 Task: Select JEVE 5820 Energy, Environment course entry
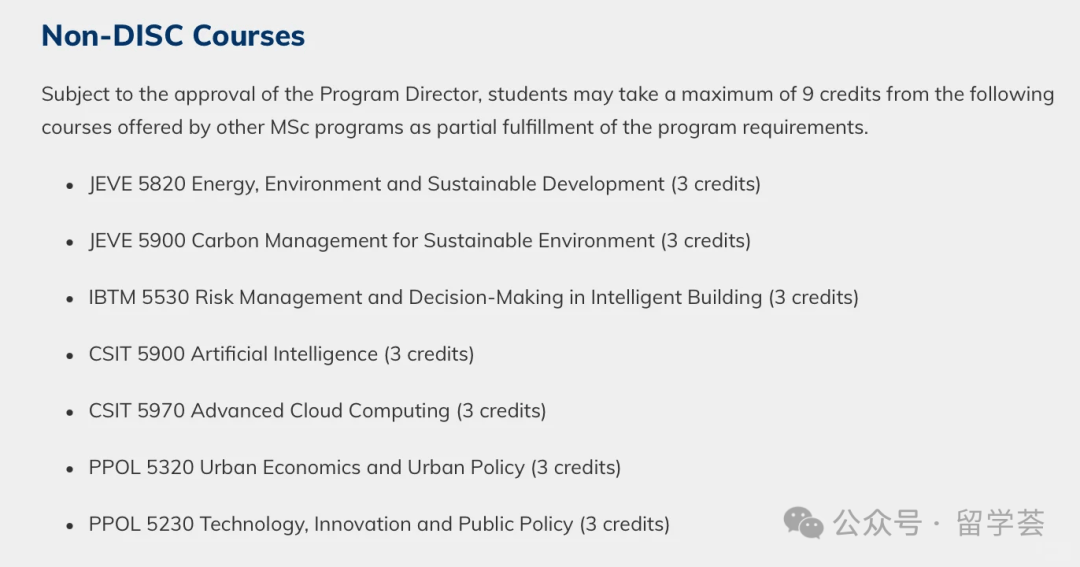click(424, 185)
